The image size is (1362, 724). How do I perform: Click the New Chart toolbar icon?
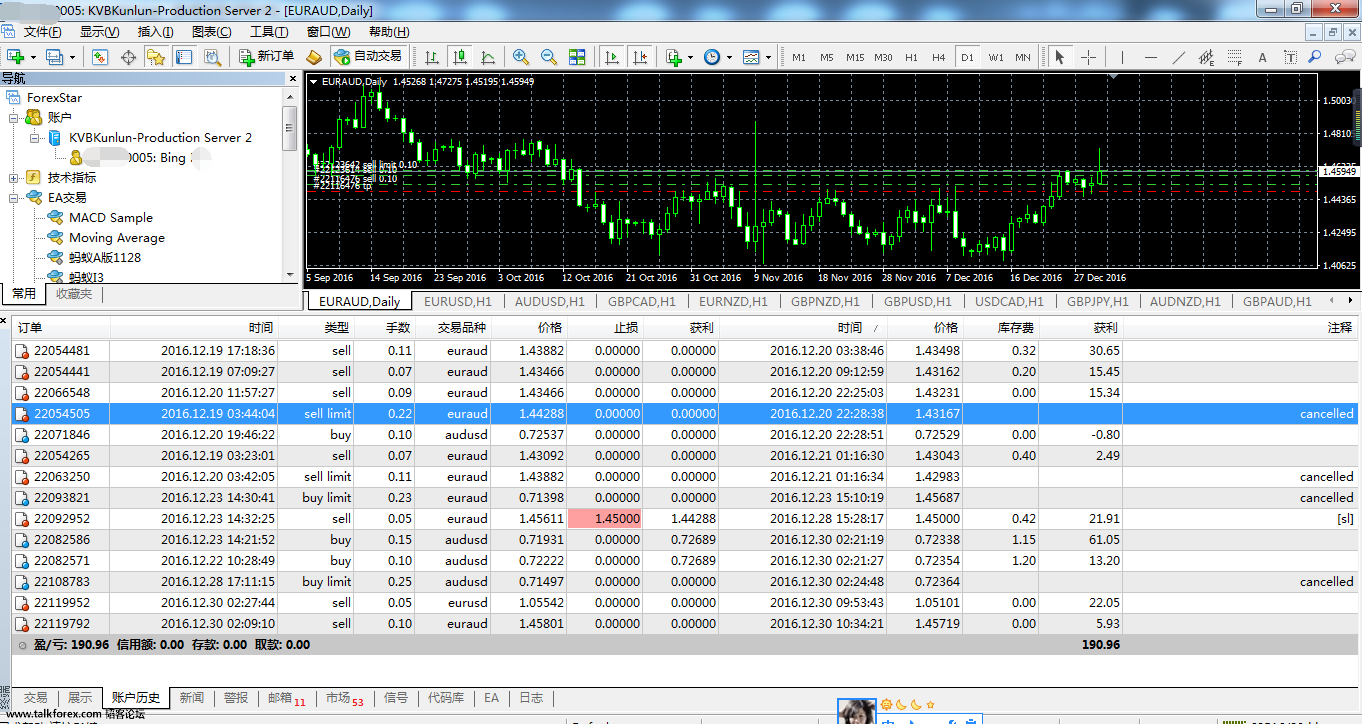[x=16, y=57]
